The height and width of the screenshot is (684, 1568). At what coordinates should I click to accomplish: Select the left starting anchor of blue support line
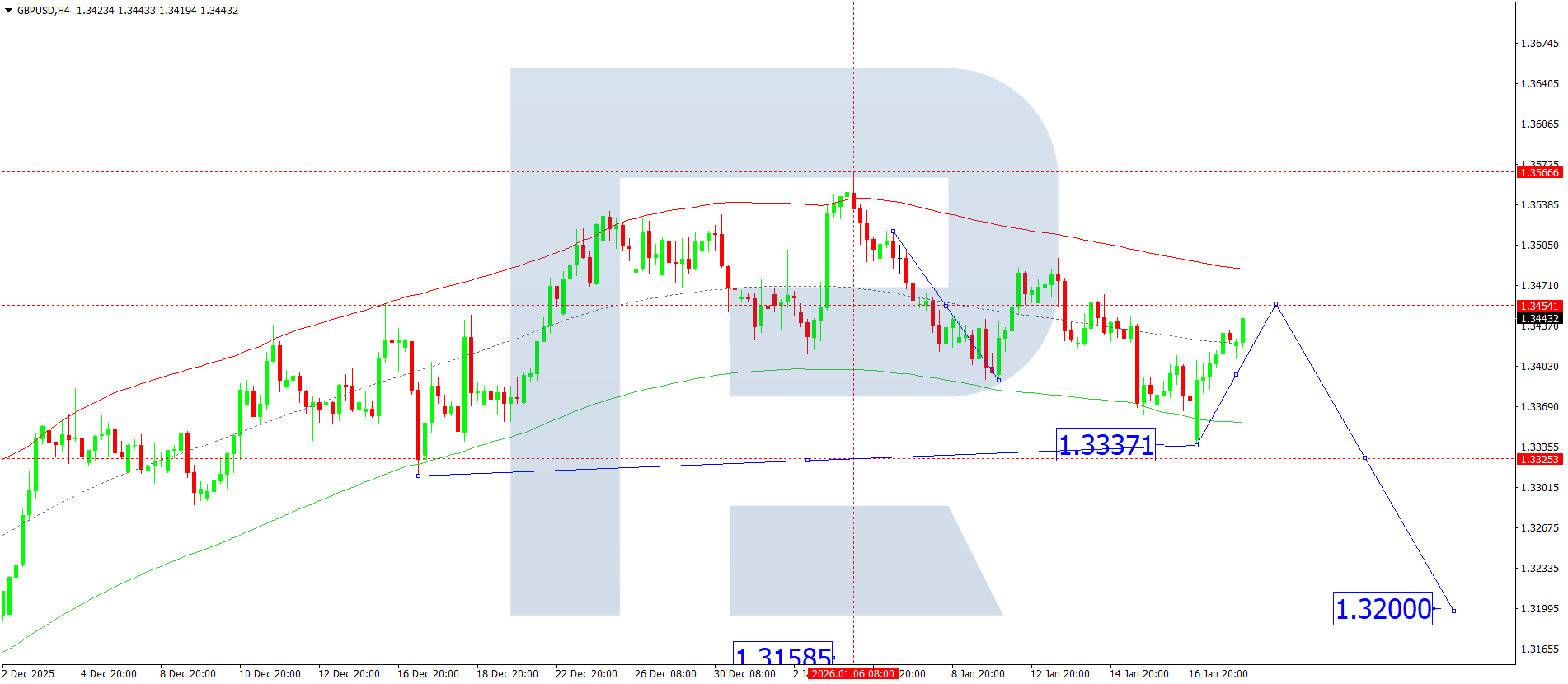pos(419,476)
